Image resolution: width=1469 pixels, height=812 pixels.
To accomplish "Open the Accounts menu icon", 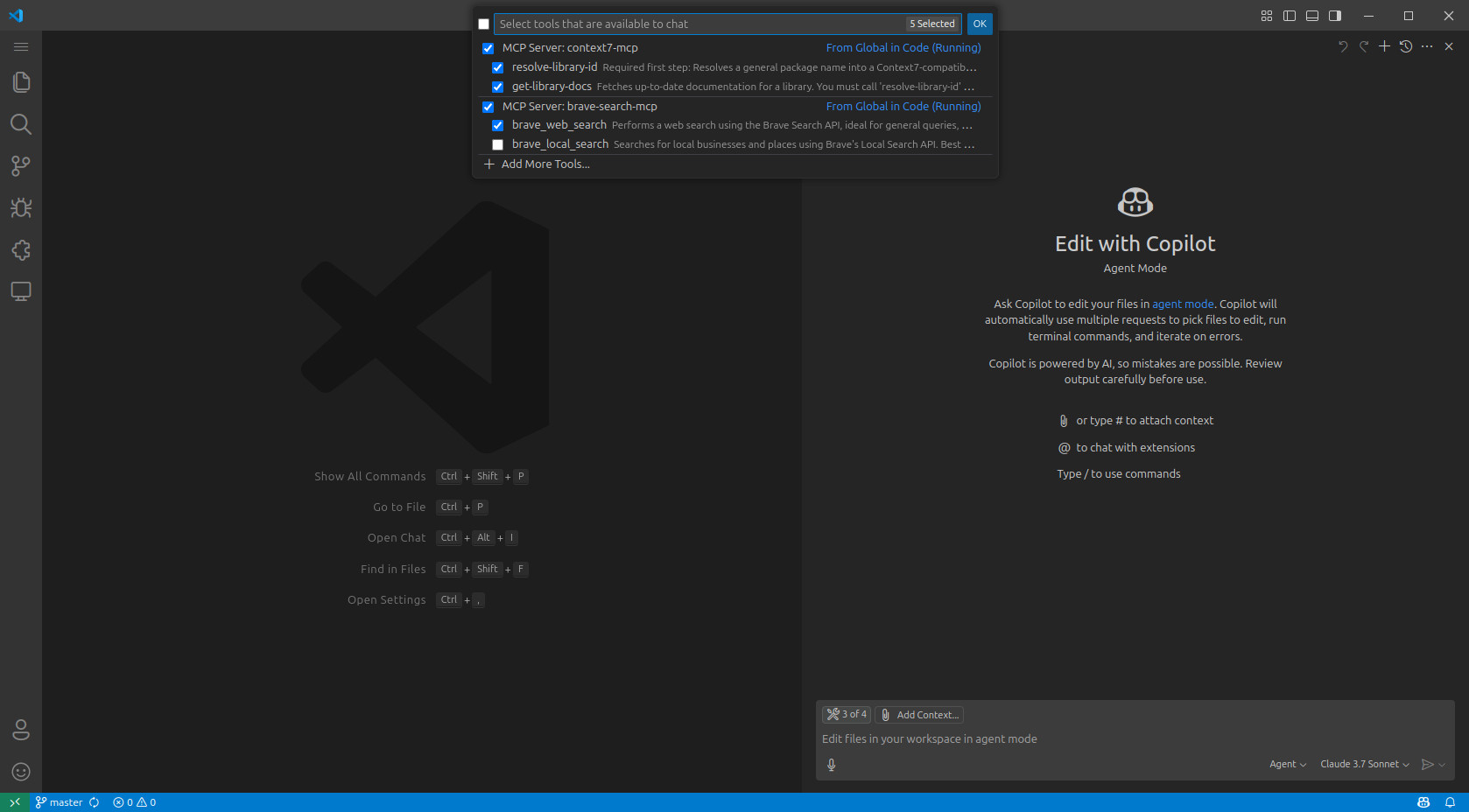I will tap(21, 730).
